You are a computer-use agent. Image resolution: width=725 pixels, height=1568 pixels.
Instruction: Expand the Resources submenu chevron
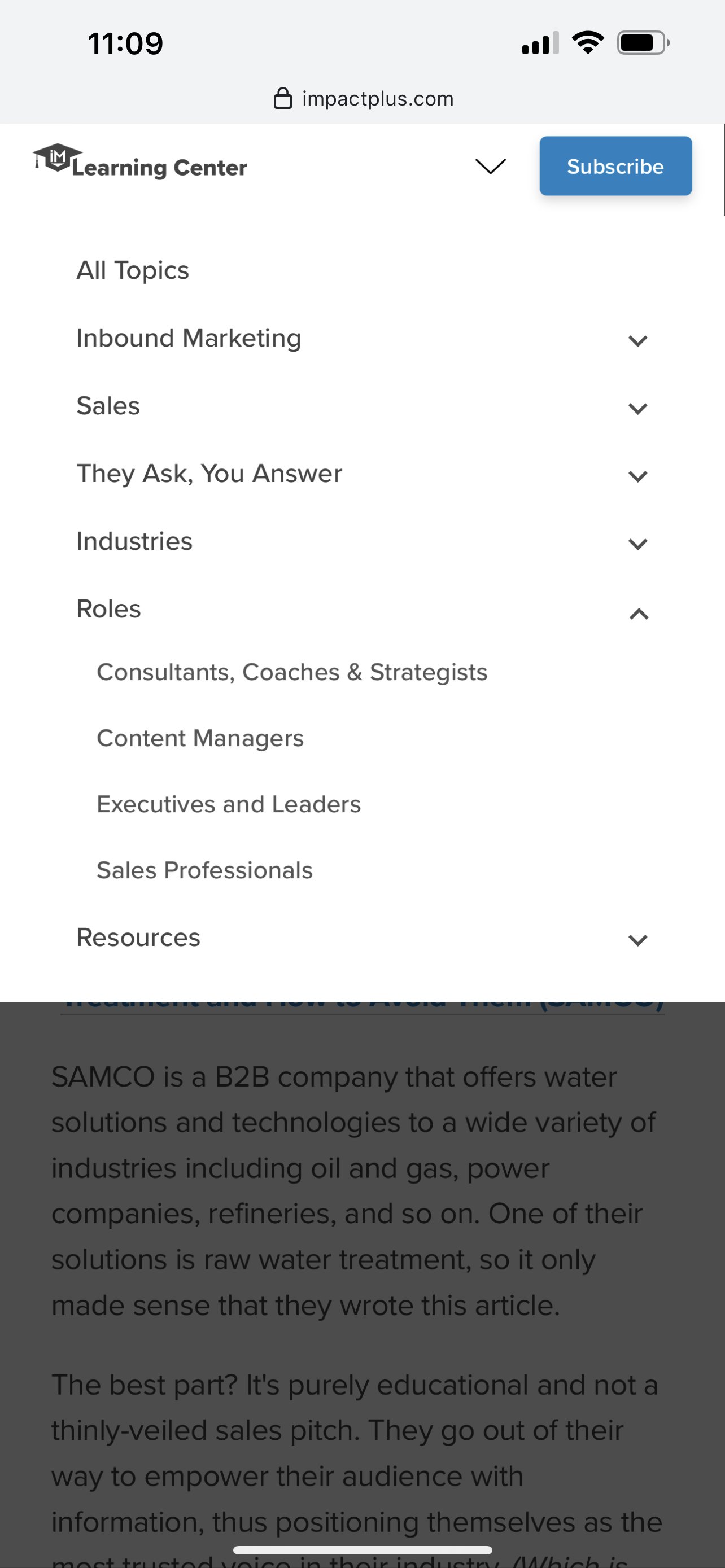pyautogui.click(x=637, y=940)
